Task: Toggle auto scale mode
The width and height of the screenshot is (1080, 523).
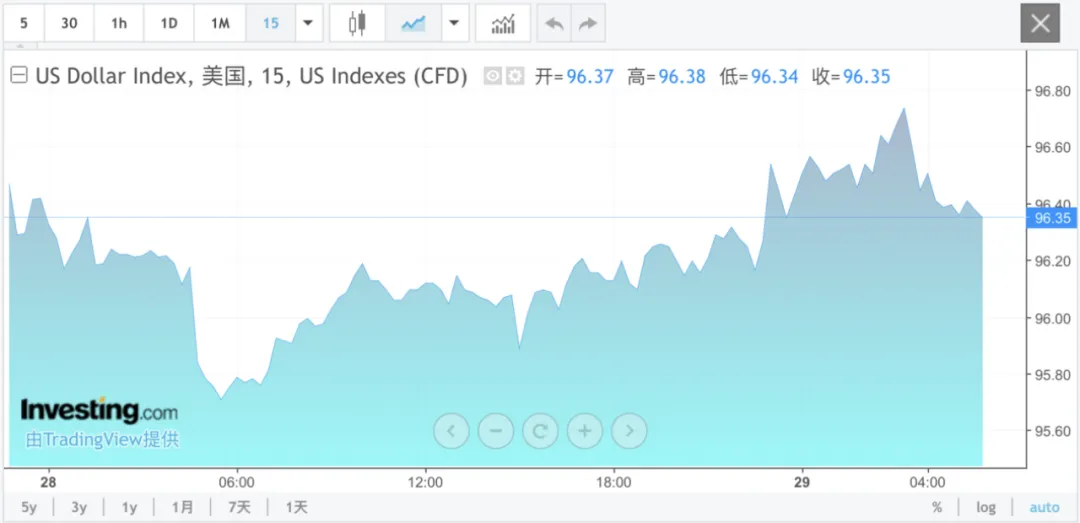Action: point(1044,507)
